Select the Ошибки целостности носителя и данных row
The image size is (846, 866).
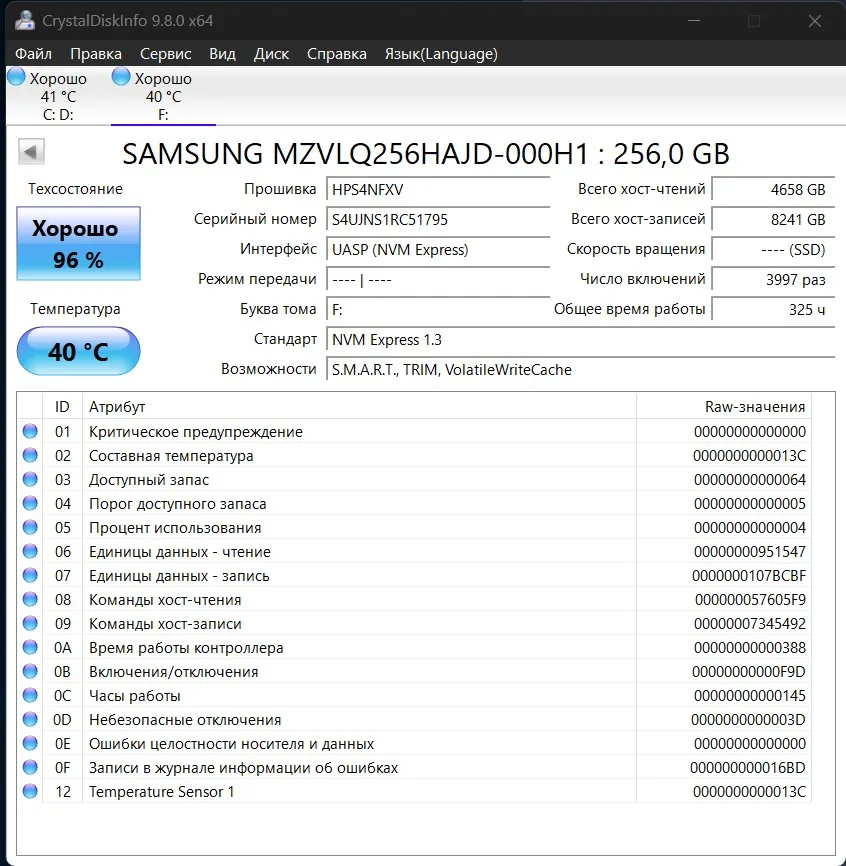[414, 743]
